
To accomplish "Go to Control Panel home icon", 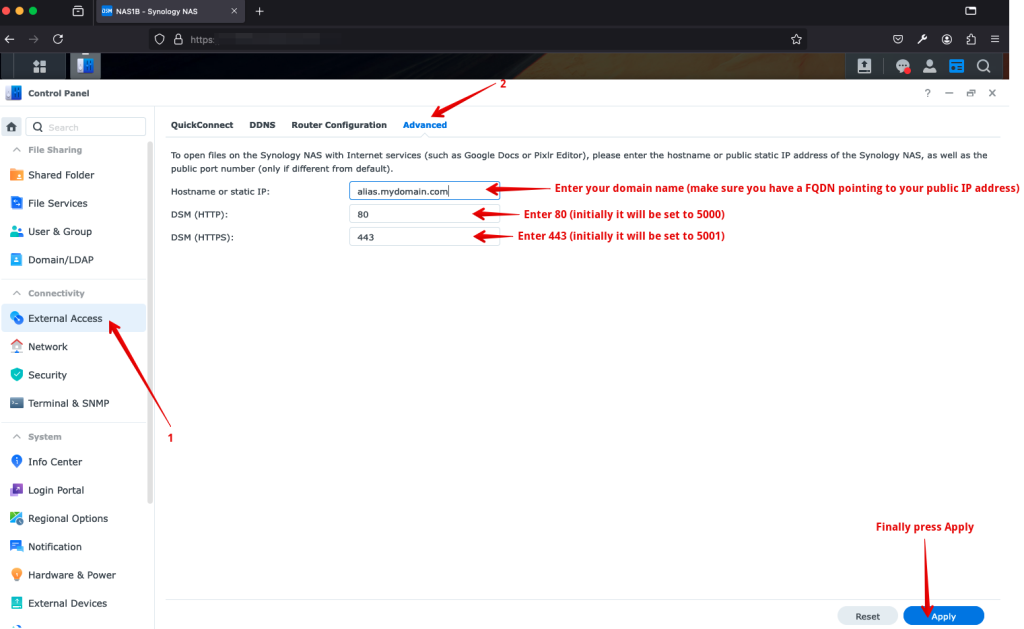I will point(12,127).
